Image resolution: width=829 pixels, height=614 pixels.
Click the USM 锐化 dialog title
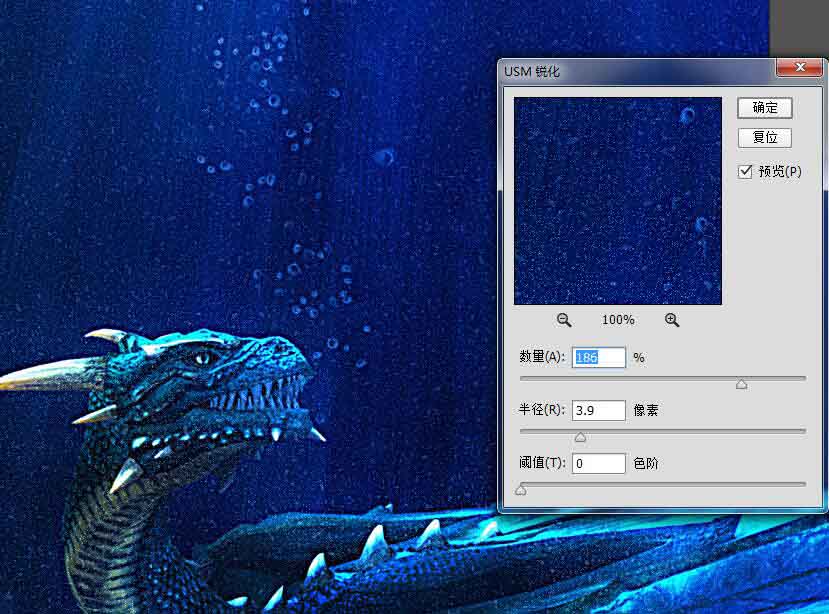click(x=531, y=71)
